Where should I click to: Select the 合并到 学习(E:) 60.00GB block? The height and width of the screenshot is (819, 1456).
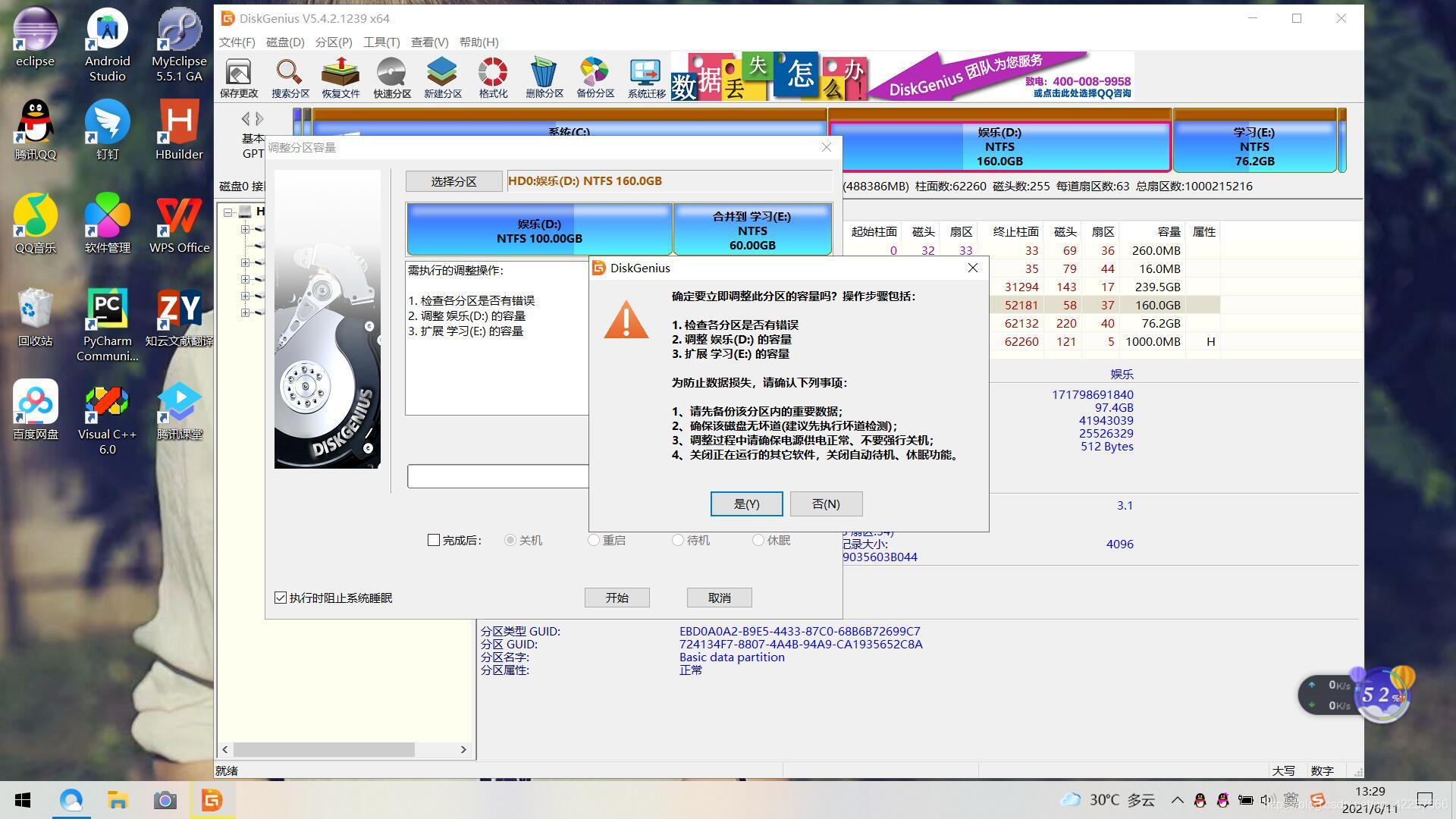(752, 231)
